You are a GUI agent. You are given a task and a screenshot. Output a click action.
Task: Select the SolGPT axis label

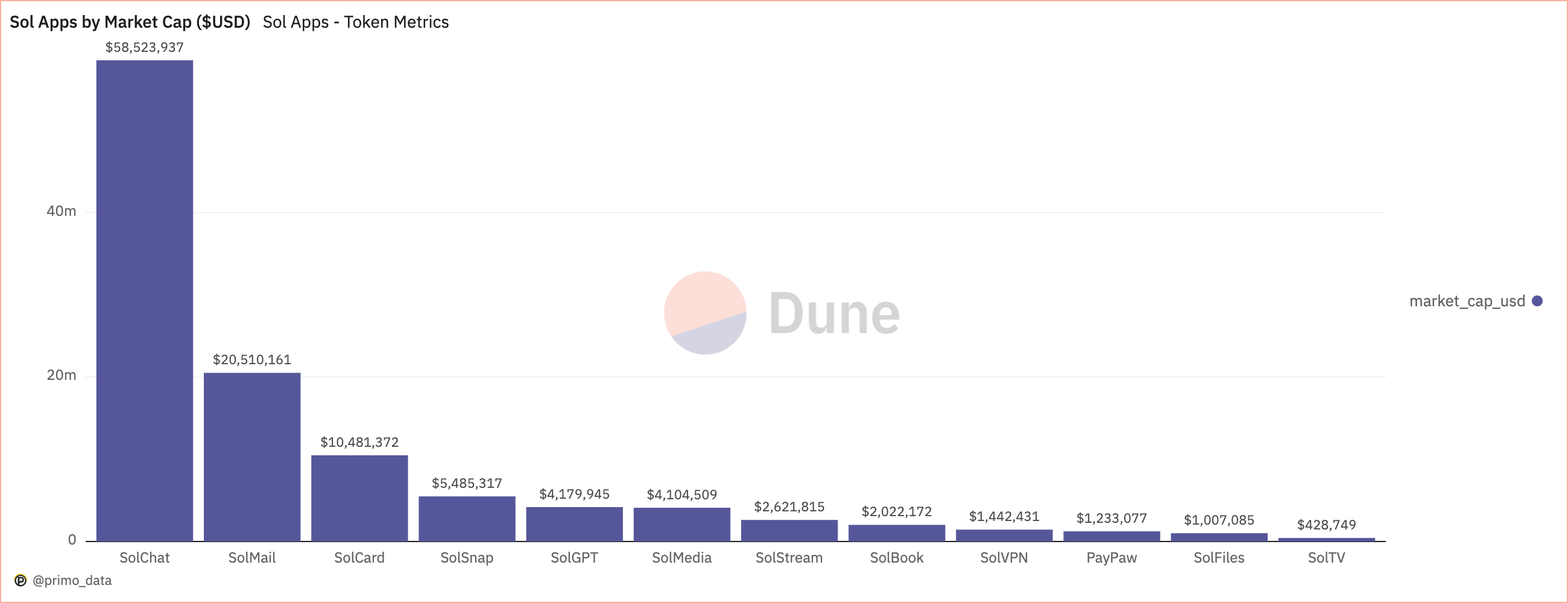574,557
